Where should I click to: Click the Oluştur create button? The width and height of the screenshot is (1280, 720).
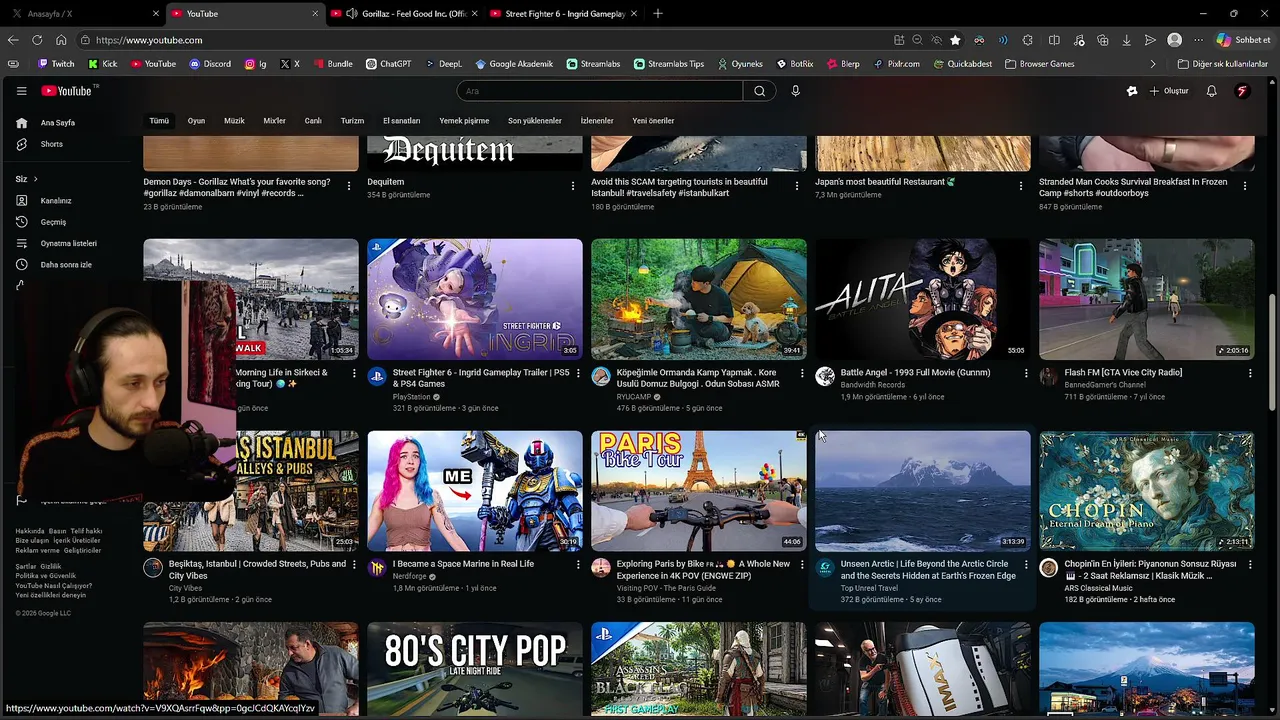[1169, 91]
